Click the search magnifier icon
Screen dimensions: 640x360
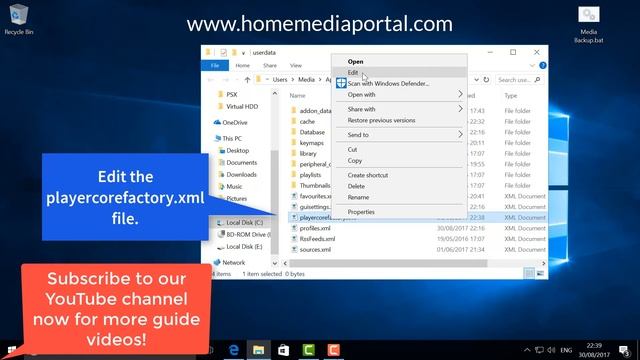538,80
